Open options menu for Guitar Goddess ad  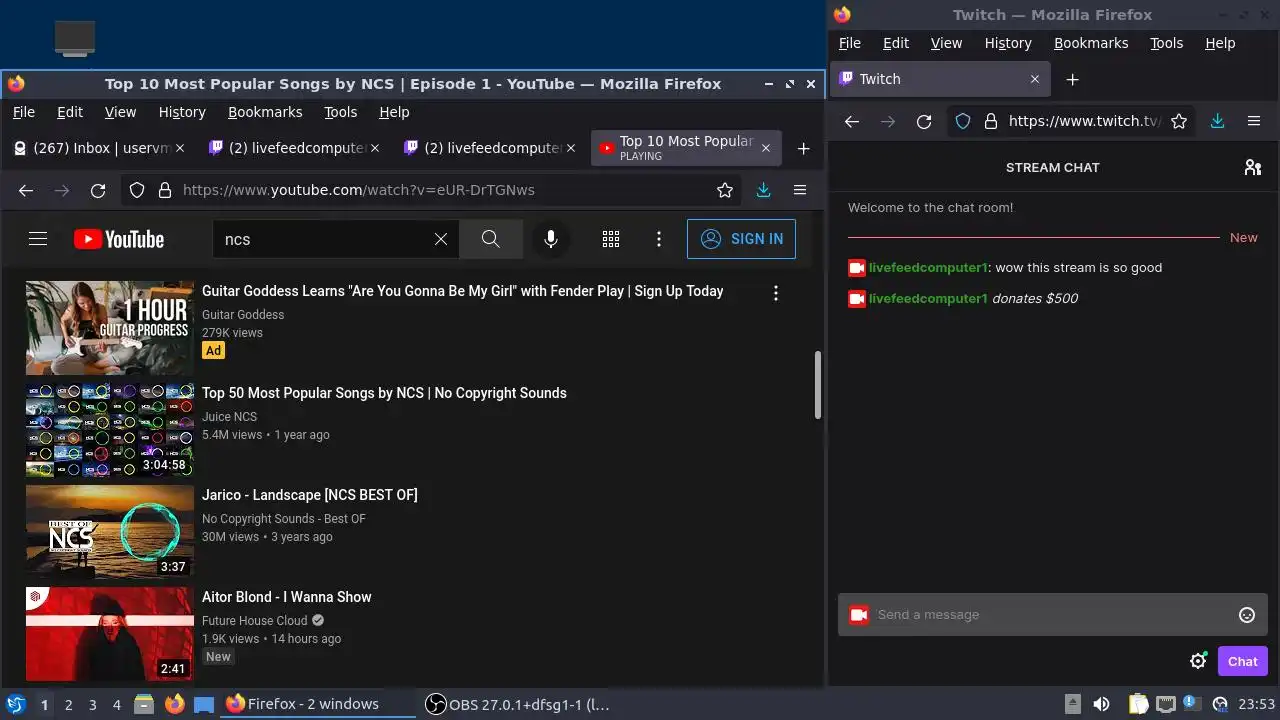776,293
